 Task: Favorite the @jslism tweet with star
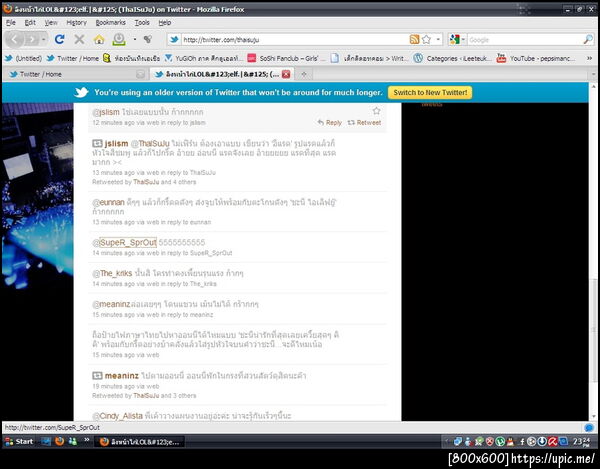tap(377, 111)
